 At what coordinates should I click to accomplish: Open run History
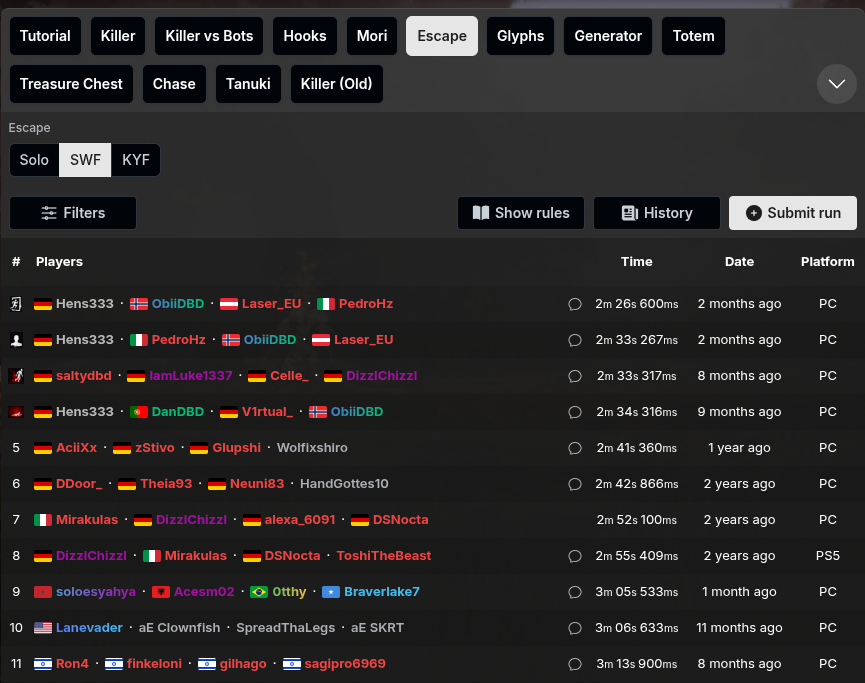point(657,213)
